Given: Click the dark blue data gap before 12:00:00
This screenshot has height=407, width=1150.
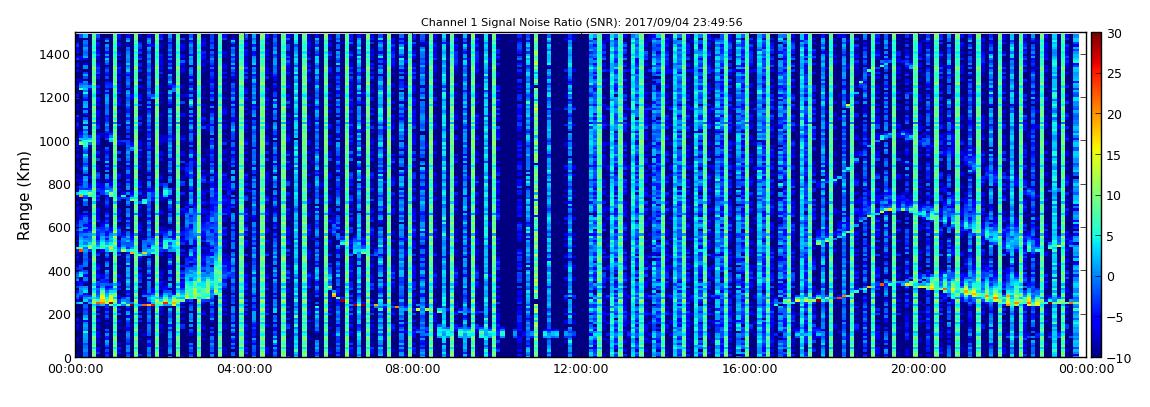Looking at the screenshot, I should point(562,195).
